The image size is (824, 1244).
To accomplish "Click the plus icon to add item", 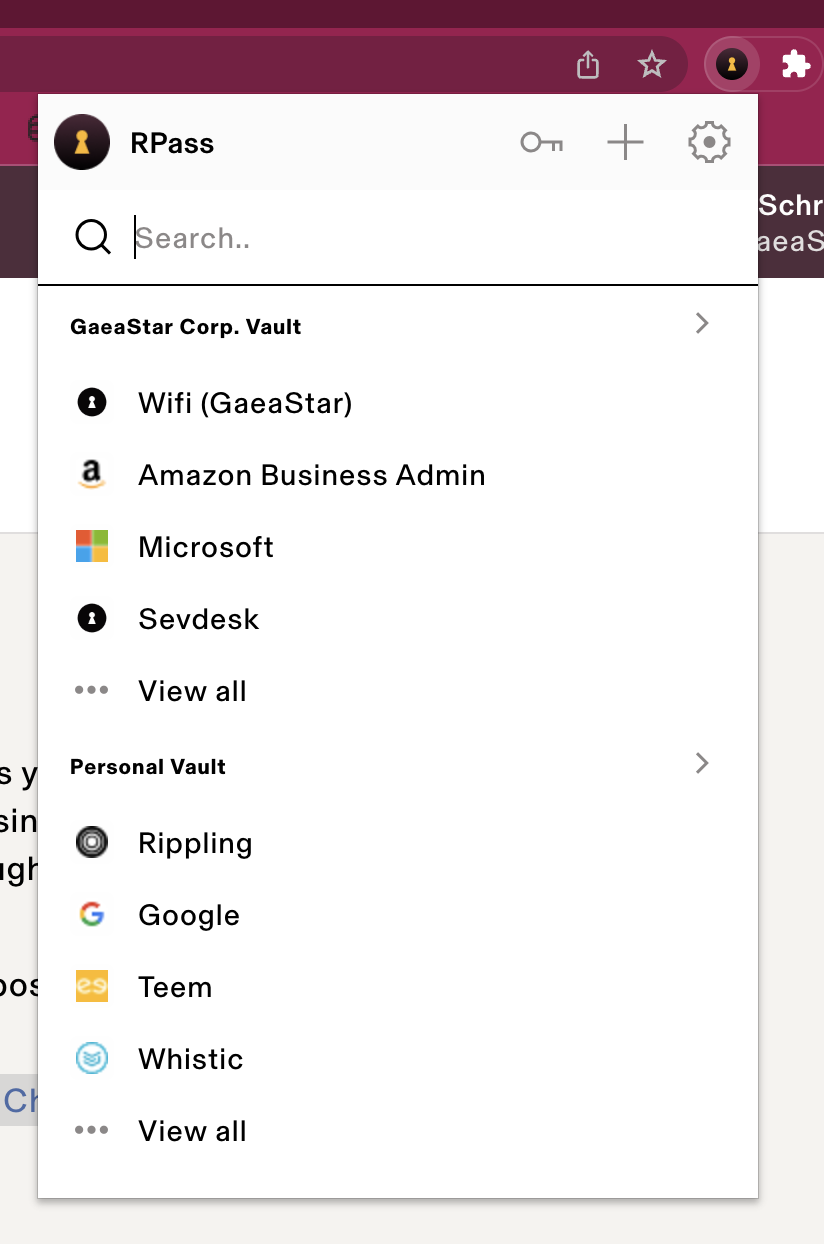I will pos(625,143).
